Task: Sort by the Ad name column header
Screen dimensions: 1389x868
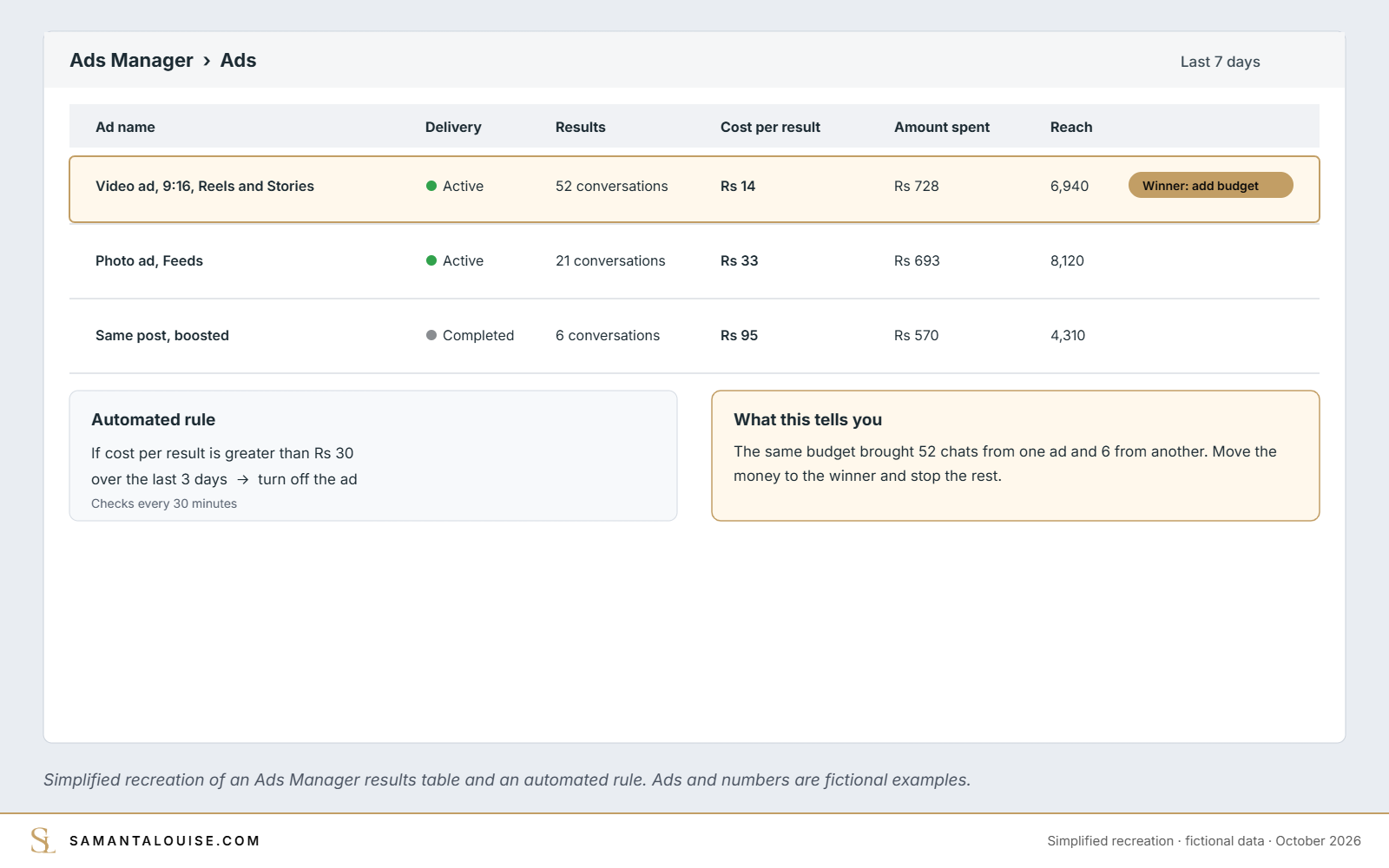Action: coord(125,128)
